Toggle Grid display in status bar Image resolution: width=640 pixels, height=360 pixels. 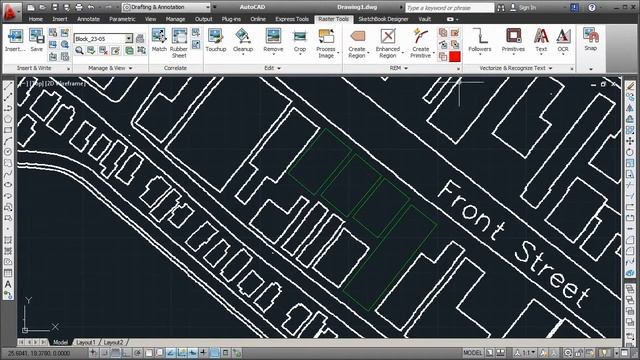click(116, 353)
